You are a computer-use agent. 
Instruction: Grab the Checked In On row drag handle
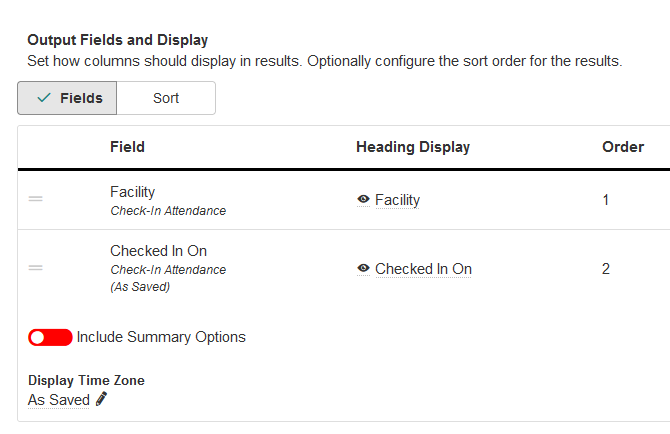tap(35, 268)
